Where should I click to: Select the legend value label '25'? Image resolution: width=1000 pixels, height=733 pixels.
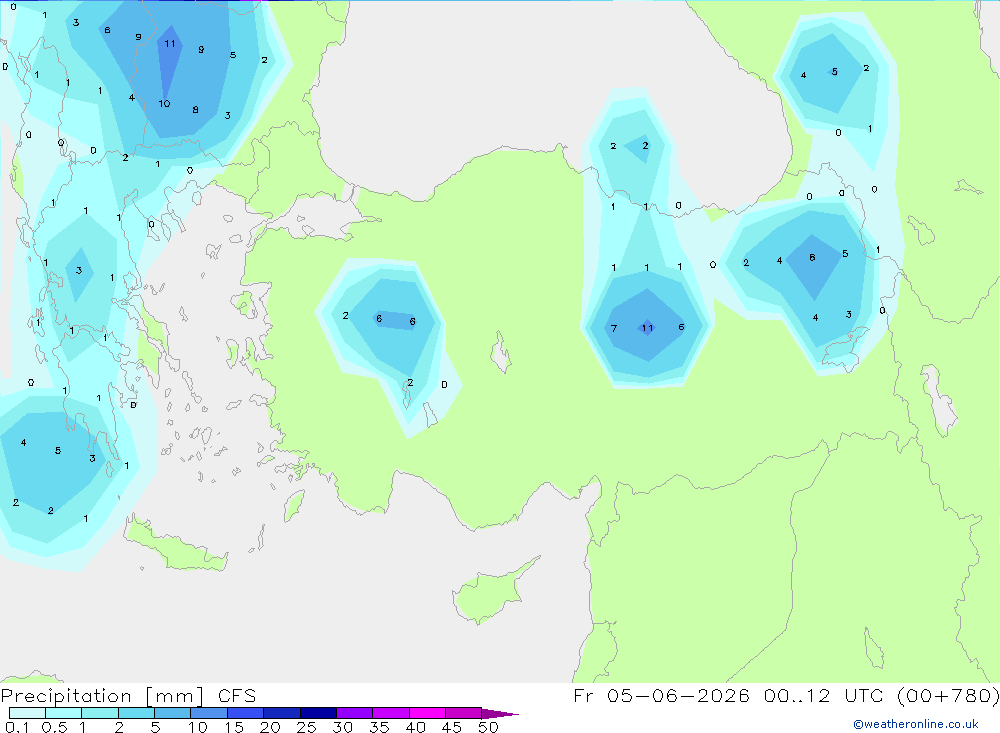(x=306, y=727)
